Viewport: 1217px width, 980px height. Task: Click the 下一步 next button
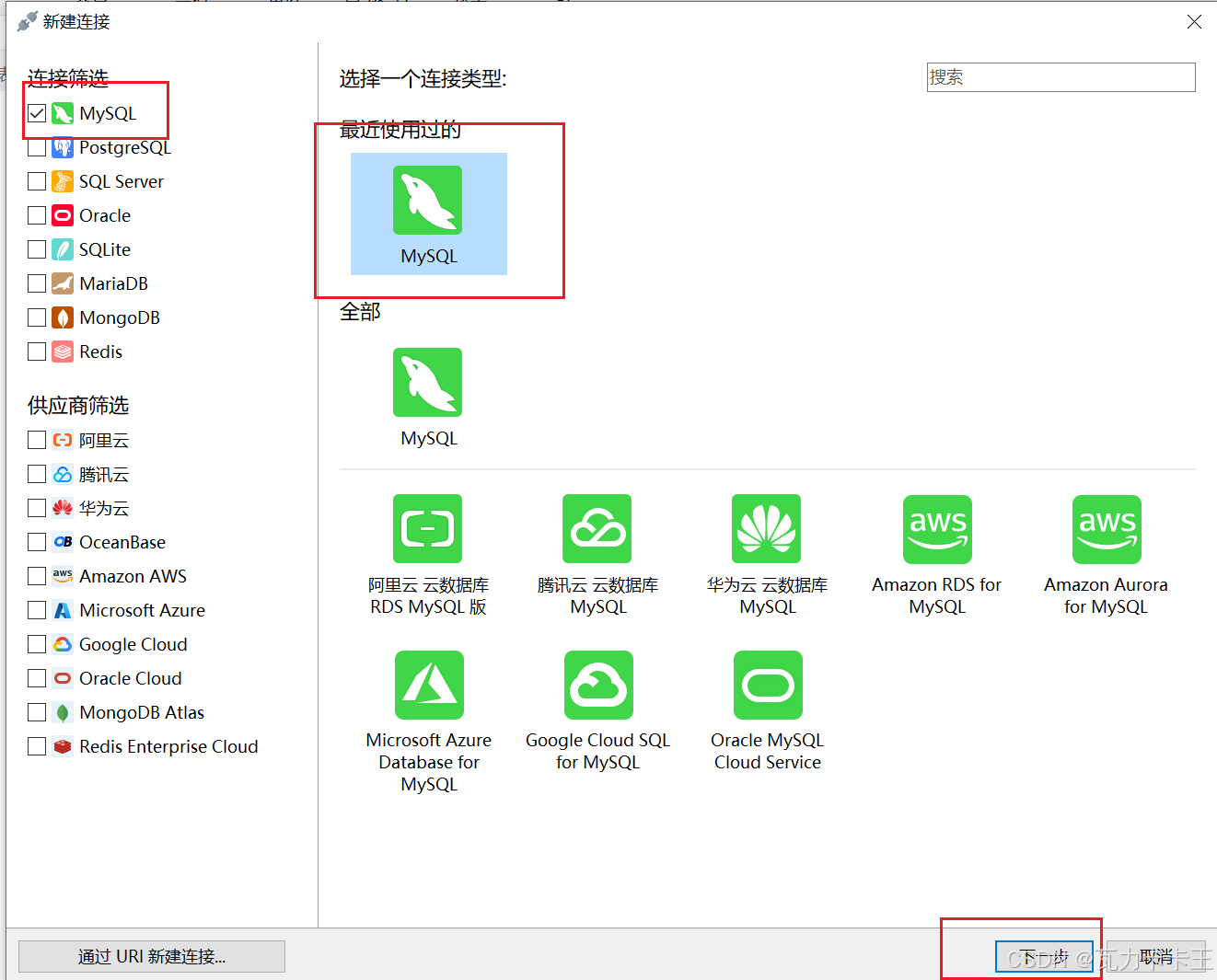[1044, 957]
